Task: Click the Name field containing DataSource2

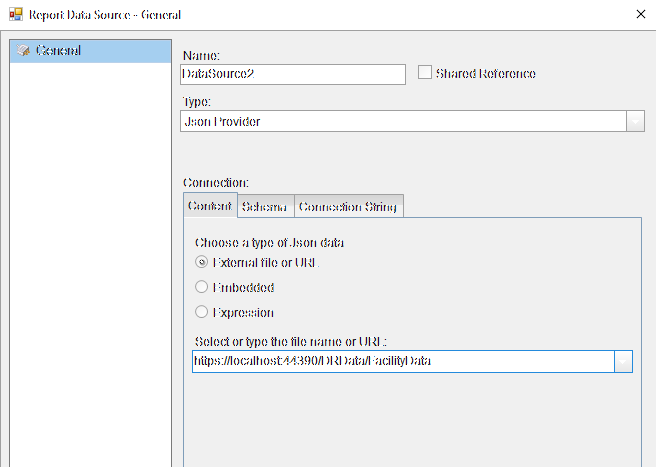Action: coord(293,74)
